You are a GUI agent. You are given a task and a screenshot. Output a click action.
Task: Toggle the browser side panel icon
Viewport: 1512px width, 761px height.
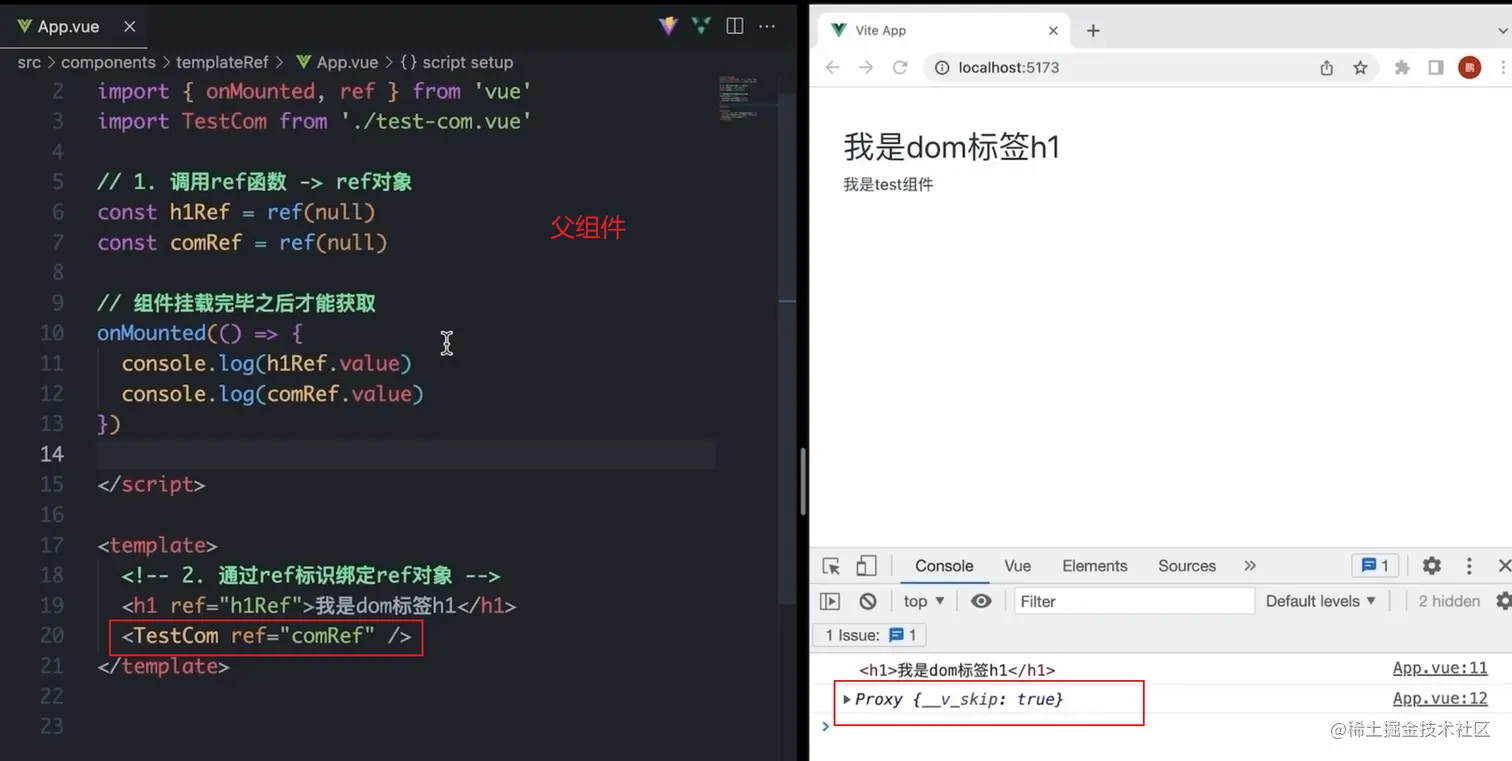pyautogui.click(x=1435, y=67)
